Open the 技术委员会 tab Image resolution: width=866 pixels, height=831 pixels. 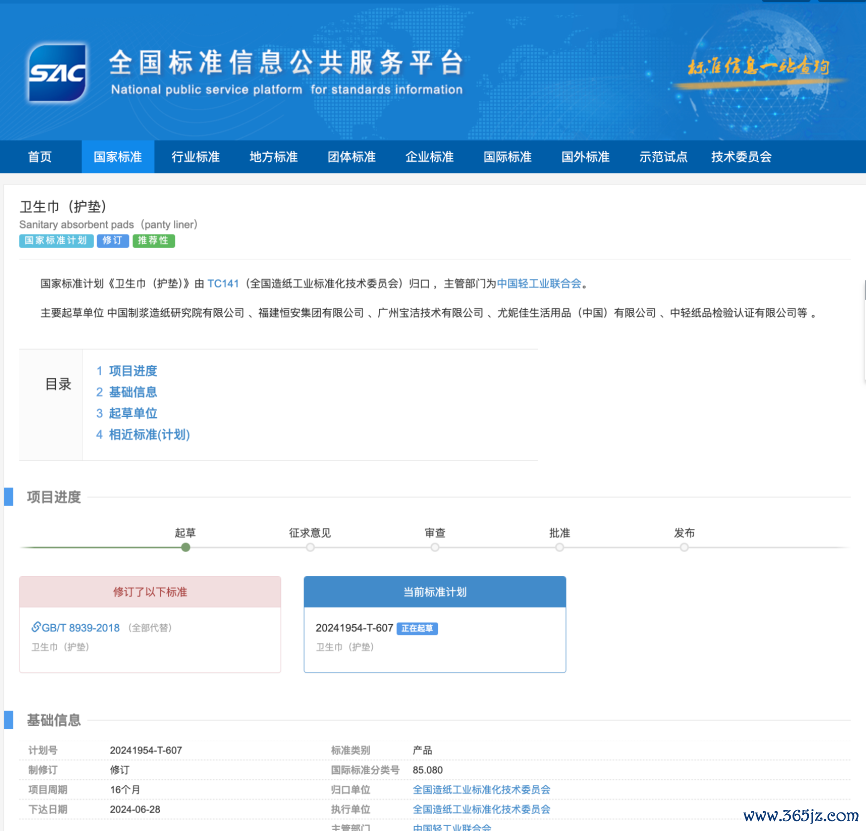741,157
